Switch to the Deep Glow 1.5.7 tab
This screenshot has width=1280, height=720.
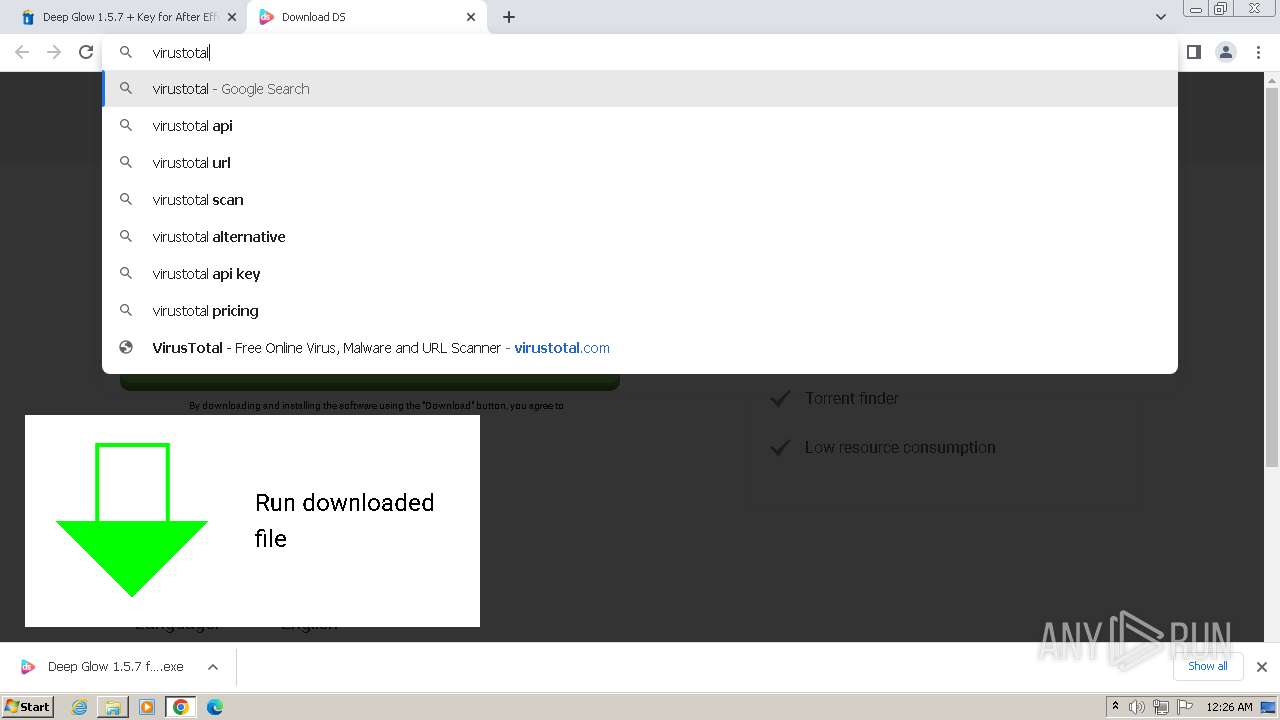[x=123, y=17]
